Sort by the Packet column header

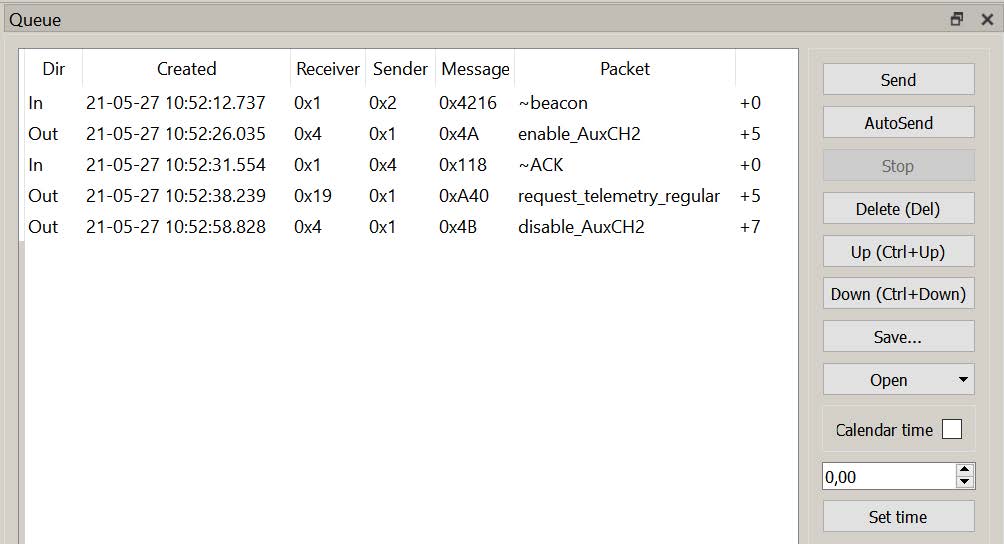[x=624, y=69]
